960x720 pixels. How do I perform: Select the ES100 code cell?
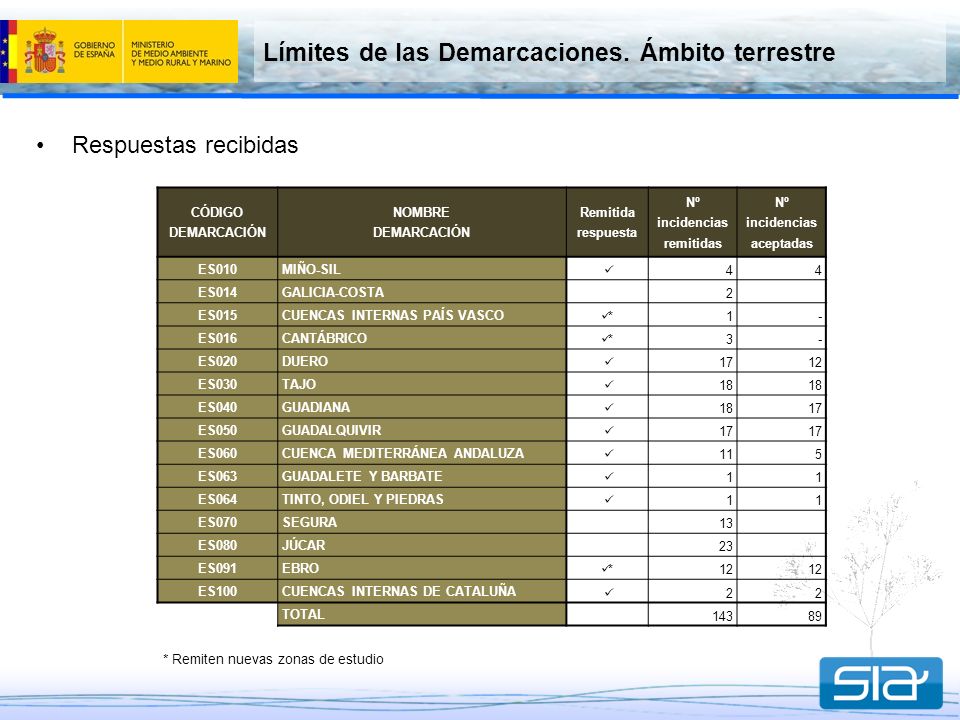tap(217, 591)
